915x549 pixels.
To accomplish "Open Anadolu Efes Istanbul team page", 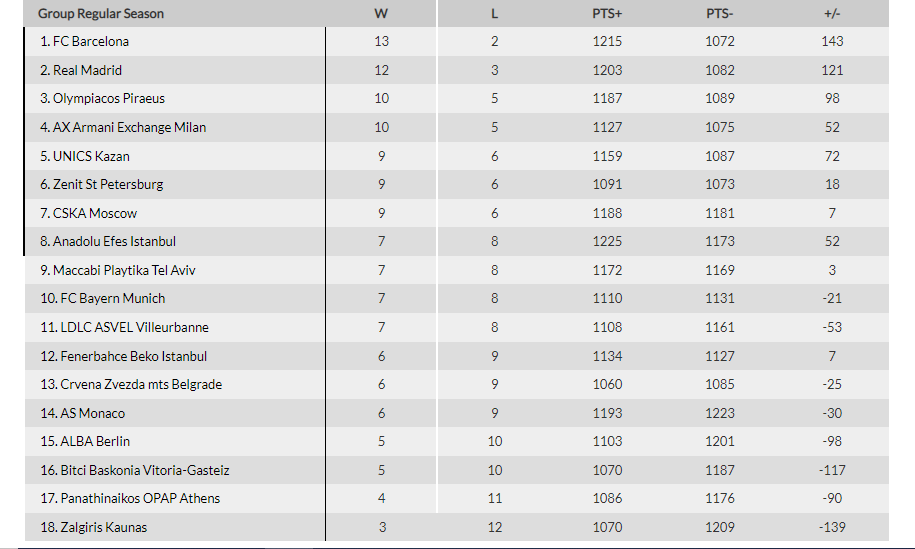I will point(108,241).
